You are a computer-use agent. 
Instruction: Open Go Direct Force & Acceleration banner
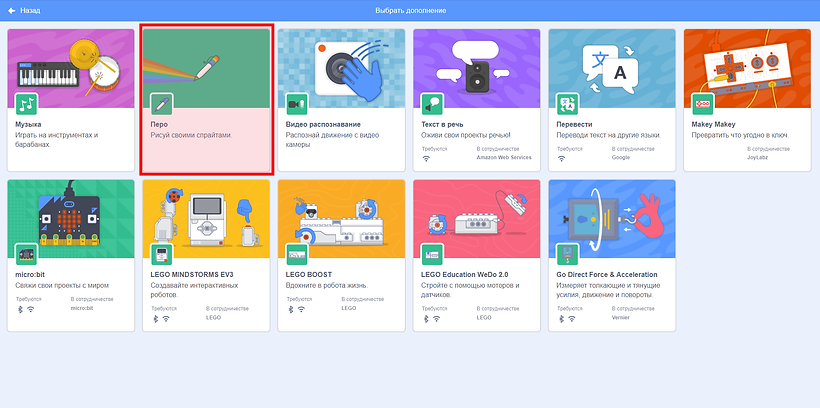pos(612,219)
